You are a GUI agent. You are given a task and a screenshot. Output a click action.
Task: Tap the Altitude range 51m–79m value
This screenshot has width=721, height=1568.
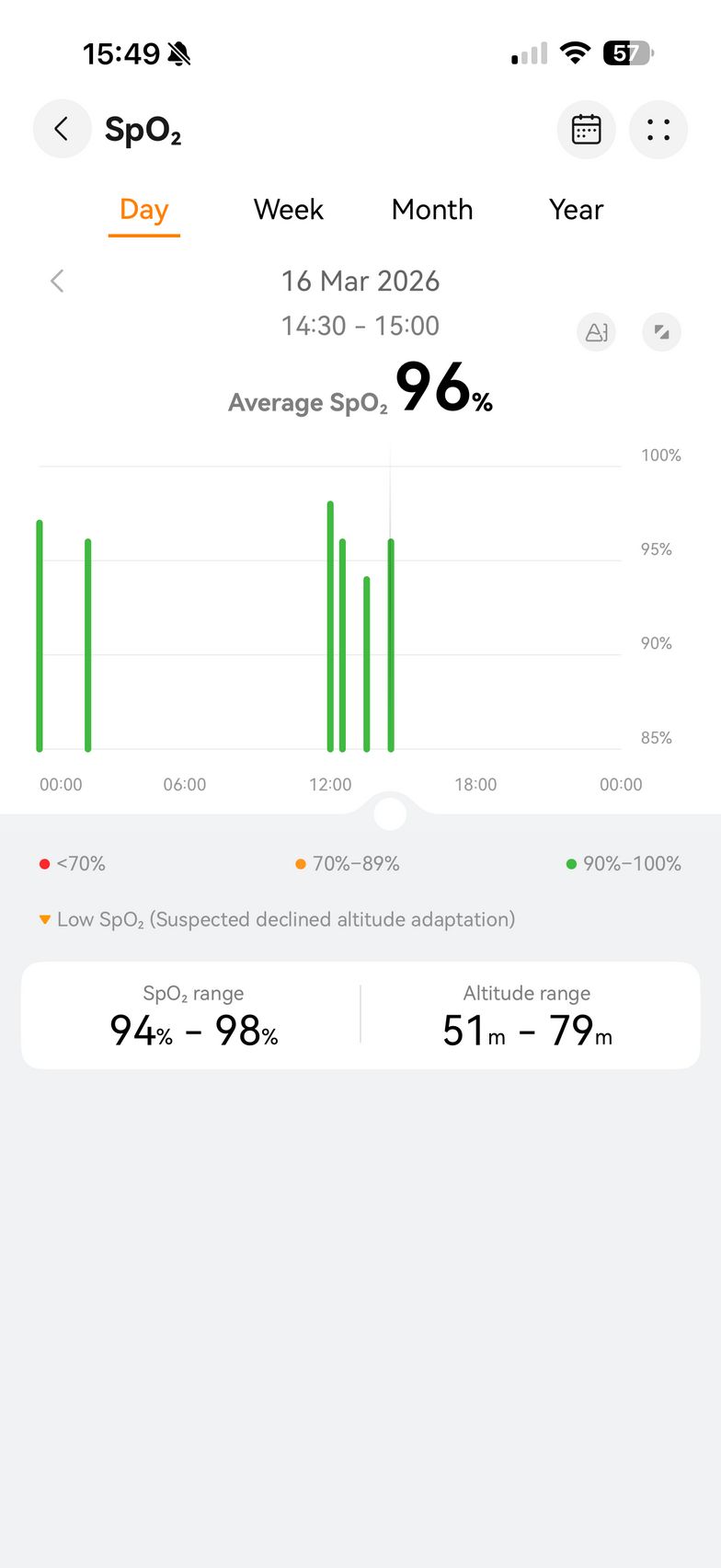coord(527,1030)
